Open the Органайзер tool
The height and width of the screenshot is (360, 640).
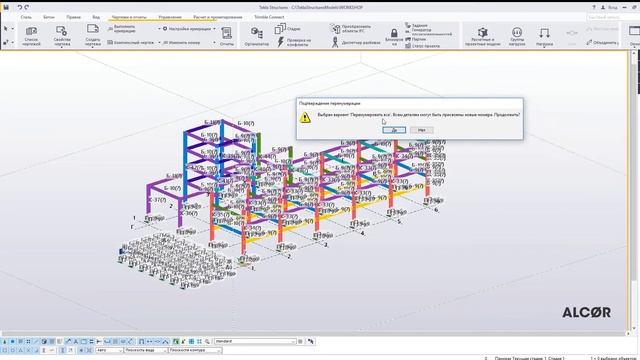(257, 36)
